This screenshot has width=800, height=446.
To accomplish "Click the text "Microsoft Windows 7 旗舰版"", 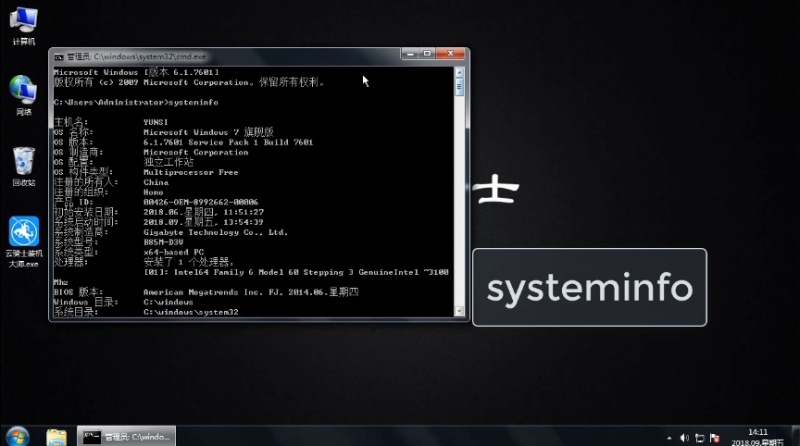I will pyautogui.click(x=208, y=132).
